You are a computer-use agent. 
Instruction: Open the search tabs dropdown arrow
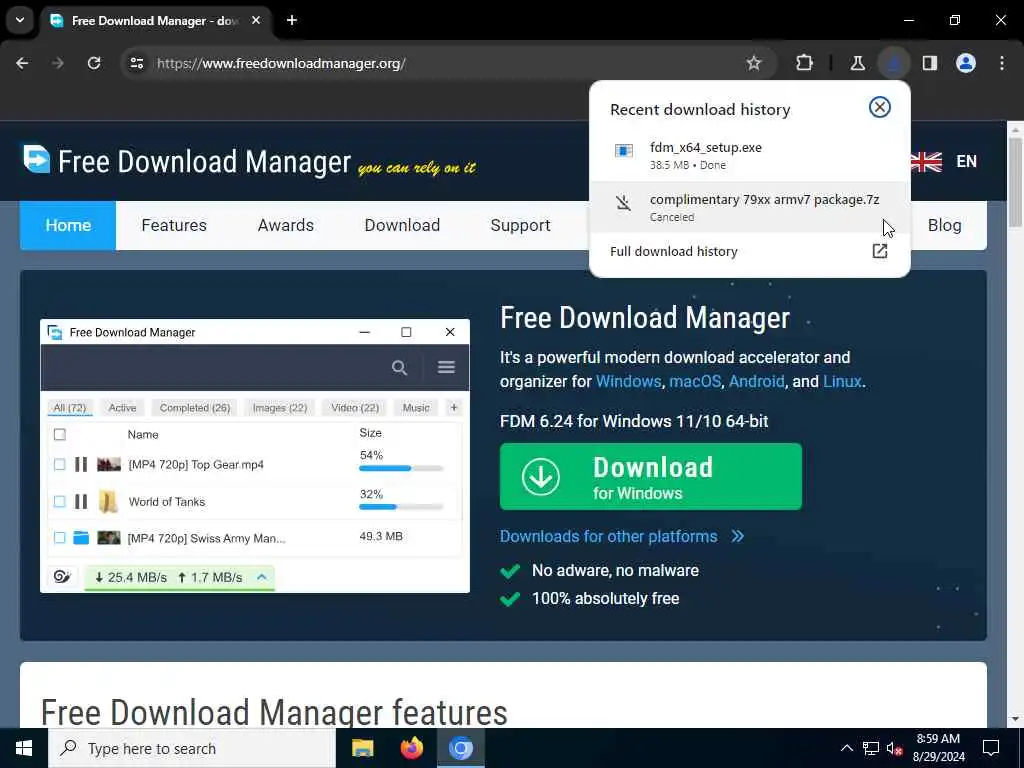point(20,20)
